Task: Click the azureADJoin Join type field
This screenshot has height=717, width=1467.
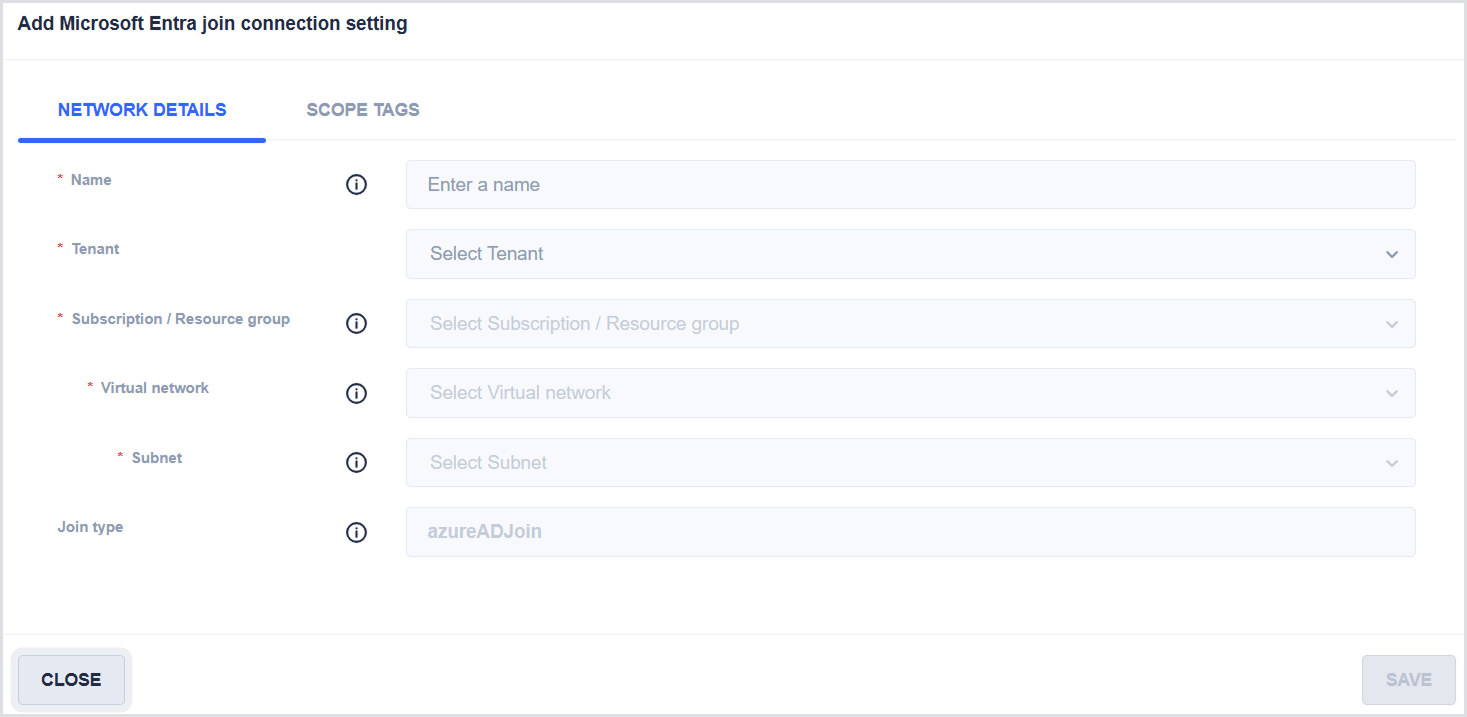Action: (909, 532)
